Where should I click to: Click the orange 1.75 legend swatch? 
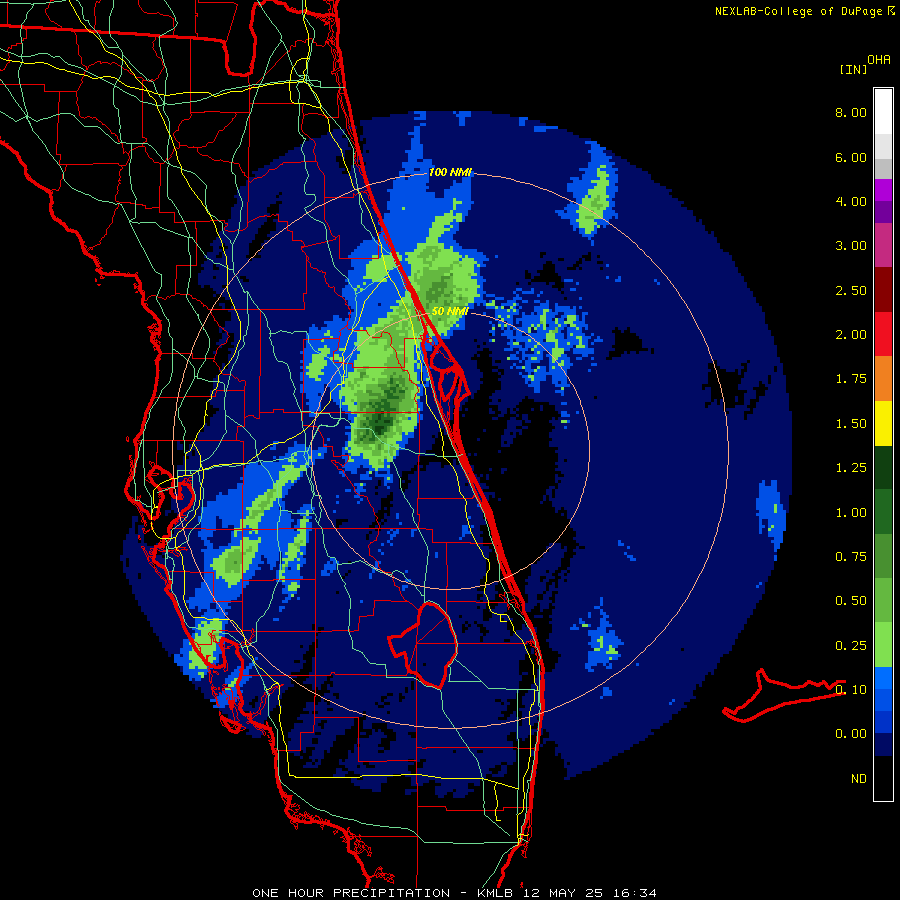(x=883, y=379)
